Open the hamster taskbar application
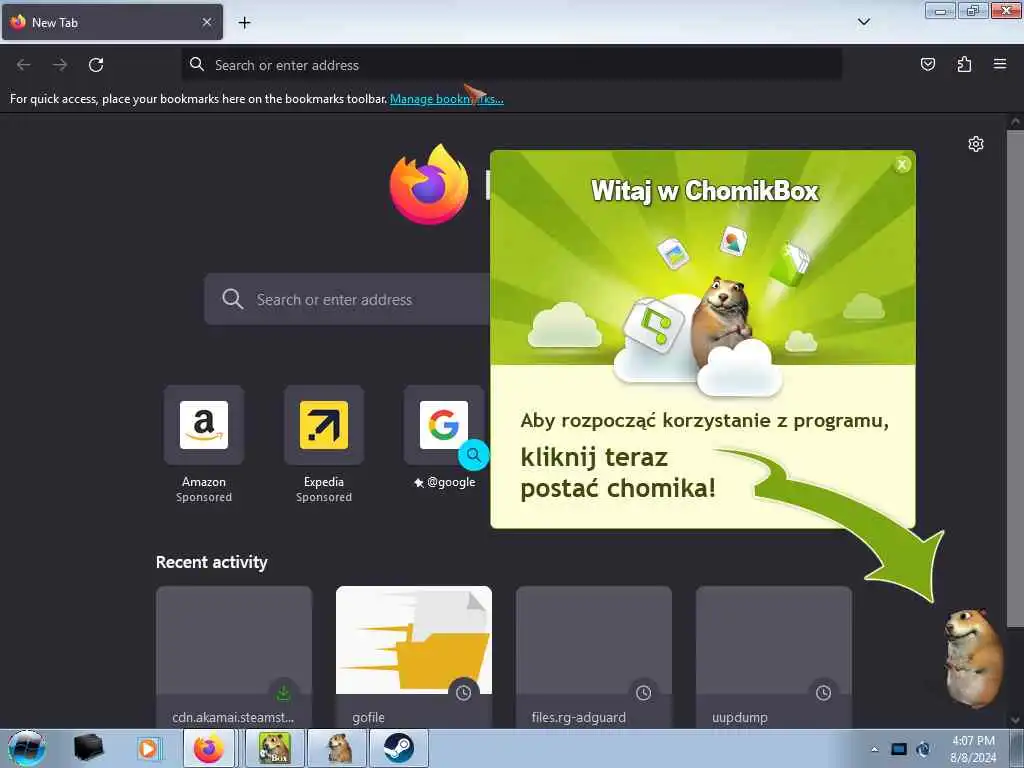Viewport: 1024px width, 768px height. [338, 748]
